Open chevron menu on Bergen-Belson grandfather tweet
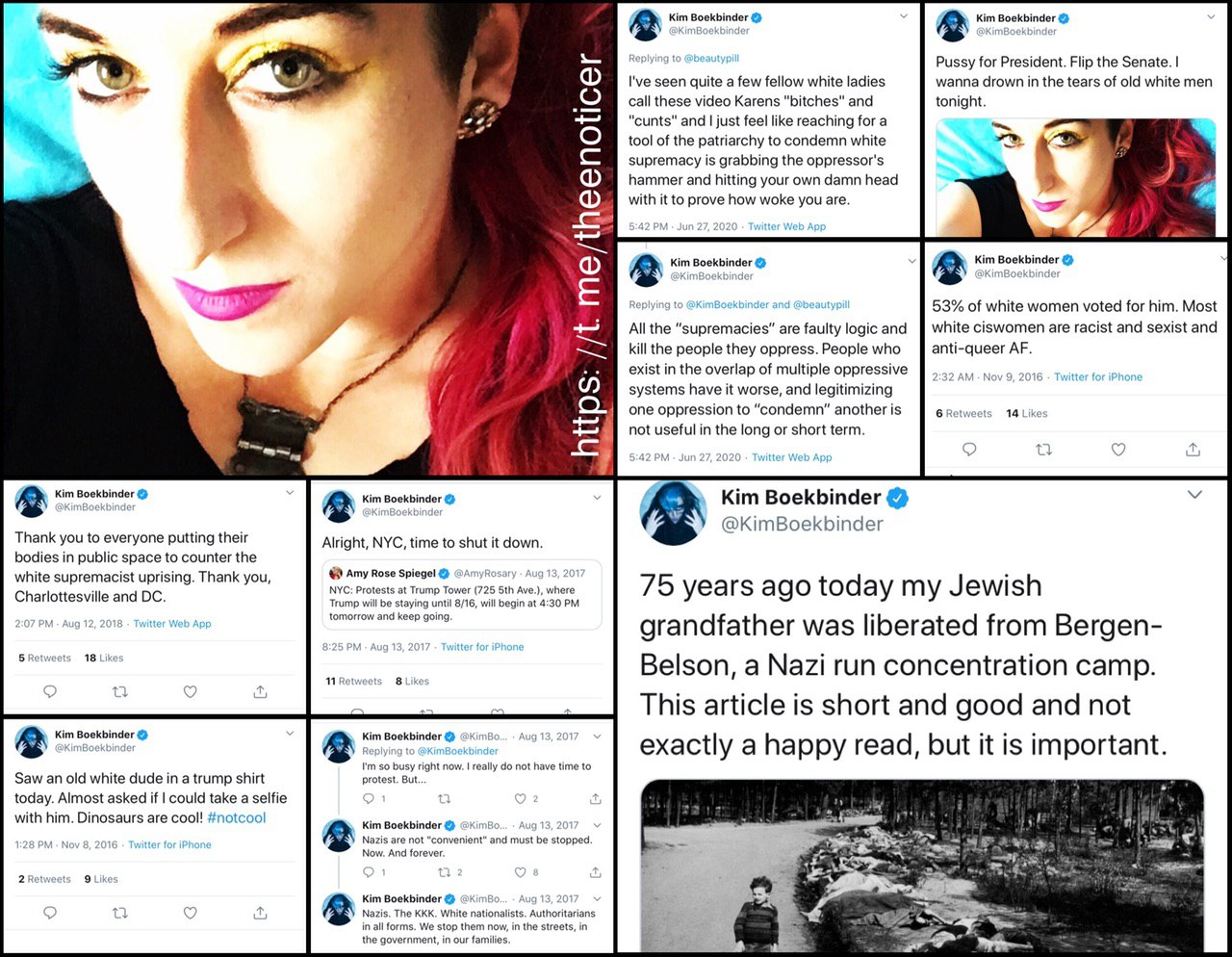Screen dimensions: 1232x957 coord(1194,495)
